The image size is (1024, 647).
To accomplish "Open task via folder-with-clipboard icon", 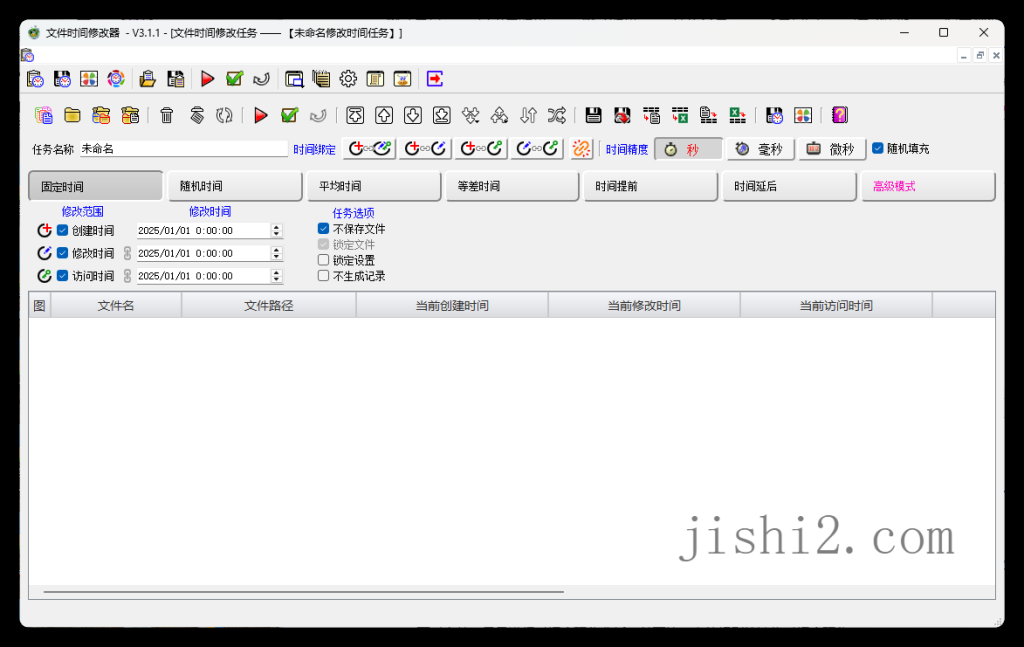I will 148,79.
